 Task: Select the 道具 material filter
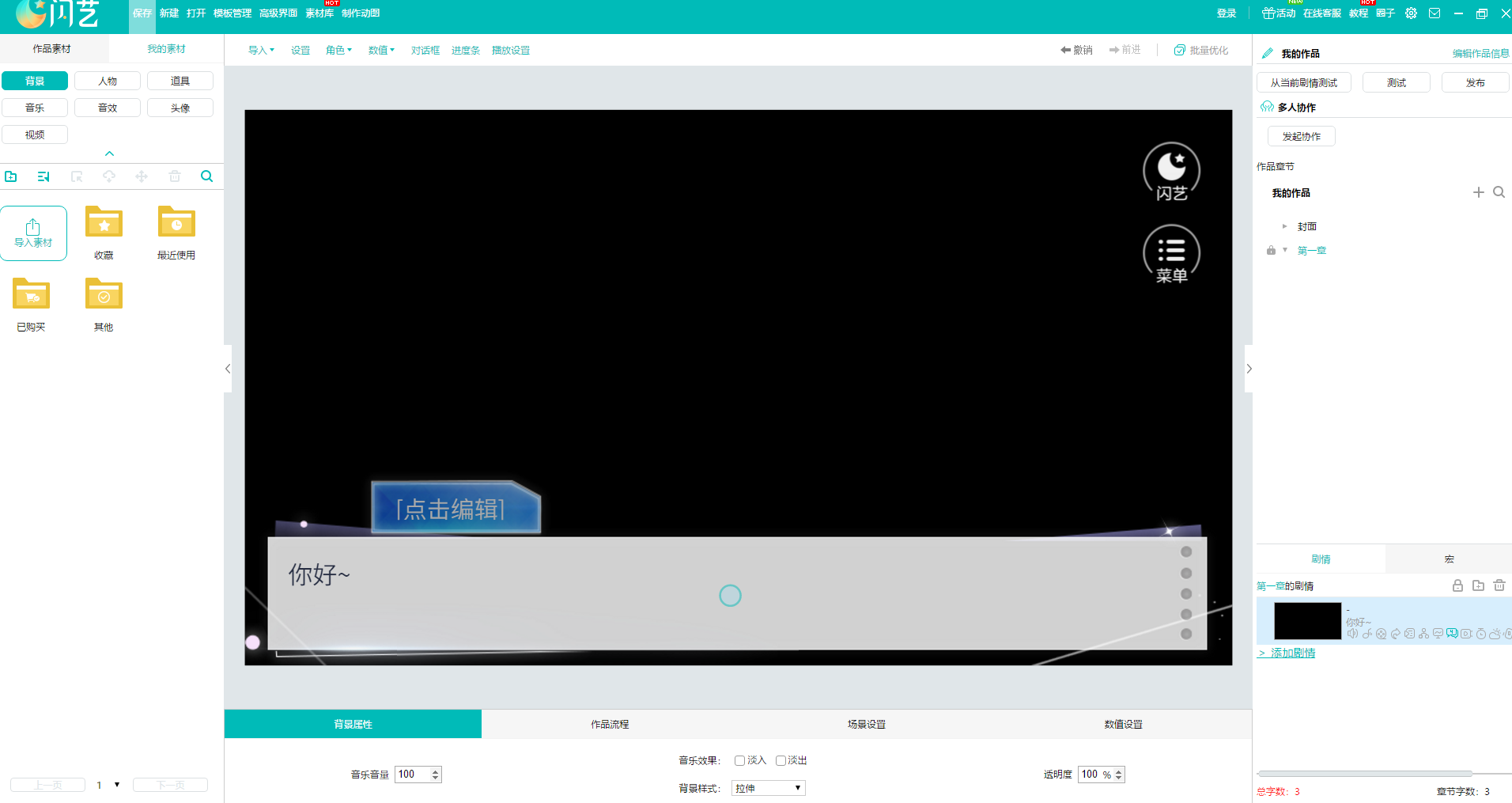[180, 81]
